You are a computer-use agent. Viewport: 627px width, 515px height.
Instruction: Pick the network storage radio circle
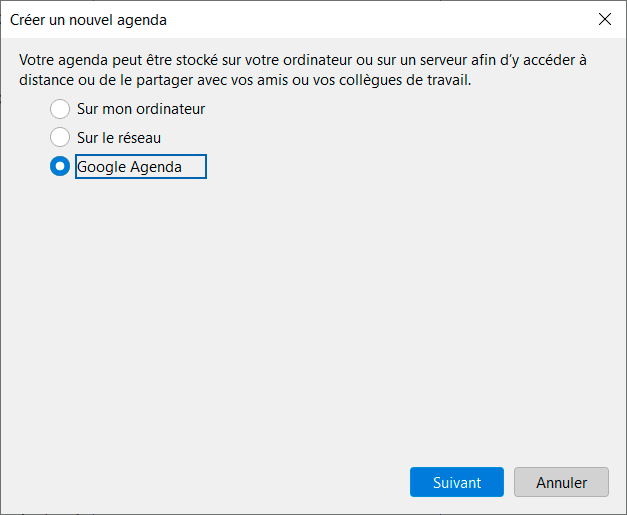(x=60, y=138)
